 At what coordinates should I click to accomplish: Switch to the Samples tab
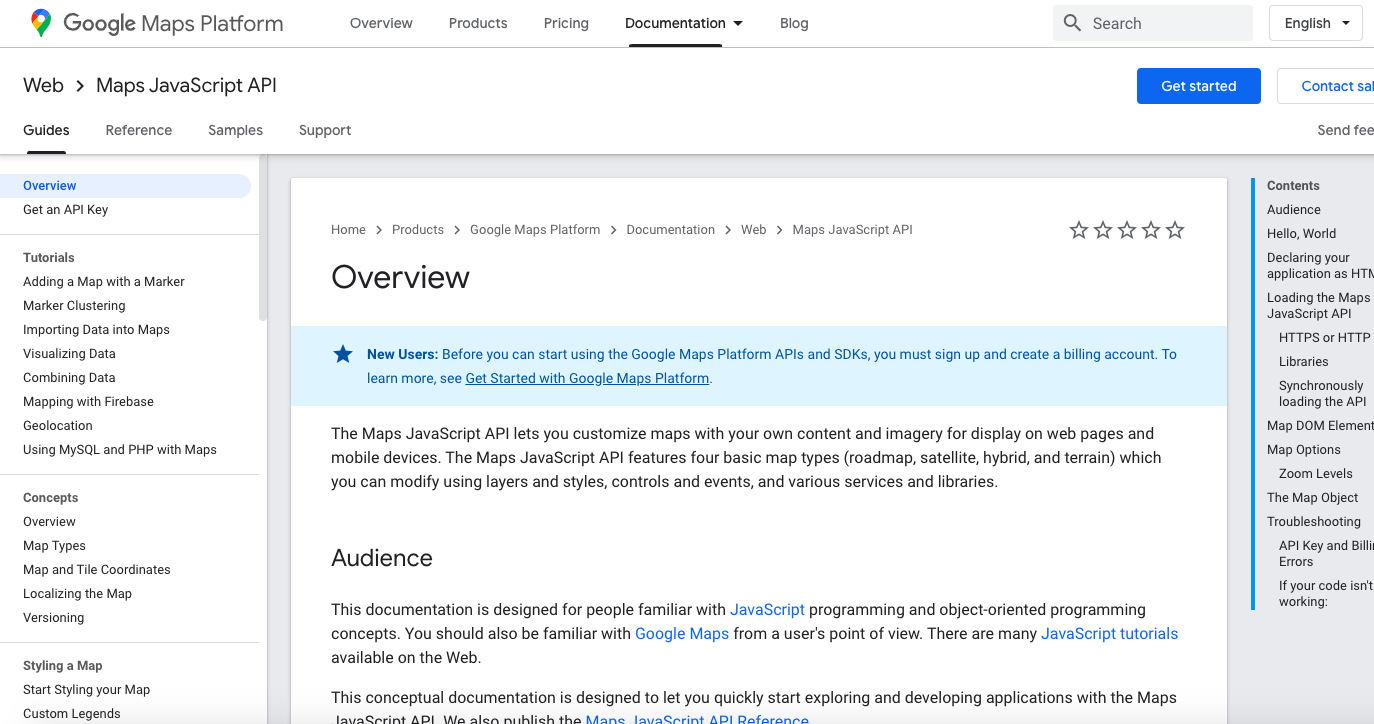coord(235,130)
